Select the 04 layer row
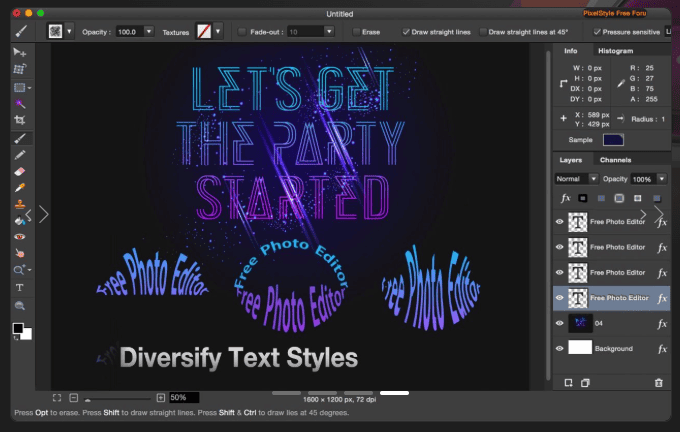This screenshot has width=680, height=432. pyautogui.click(x=611, y=324)
